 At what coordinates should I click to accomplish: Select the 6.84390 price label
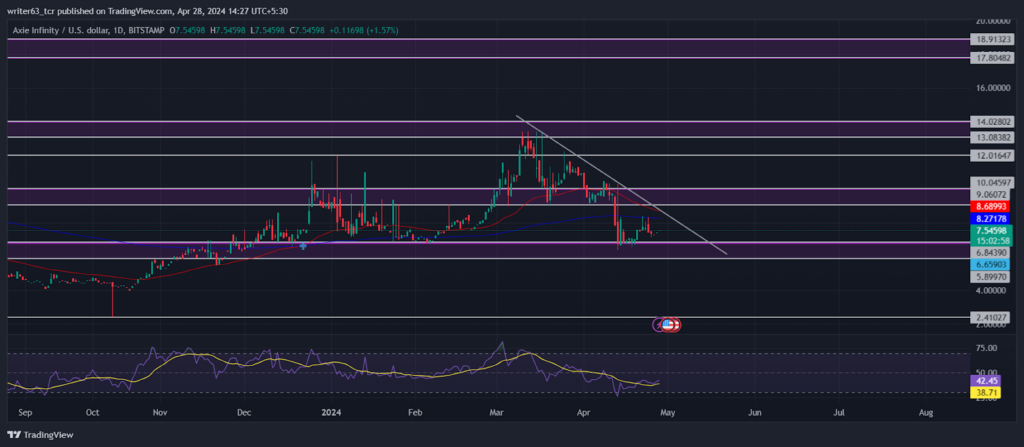coord(990,252)
